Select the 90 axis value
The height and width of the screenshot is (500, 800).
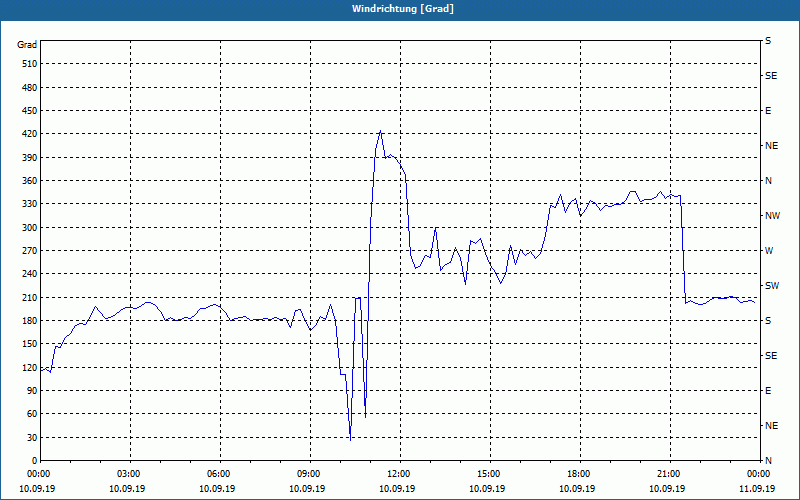coord(32,391)
